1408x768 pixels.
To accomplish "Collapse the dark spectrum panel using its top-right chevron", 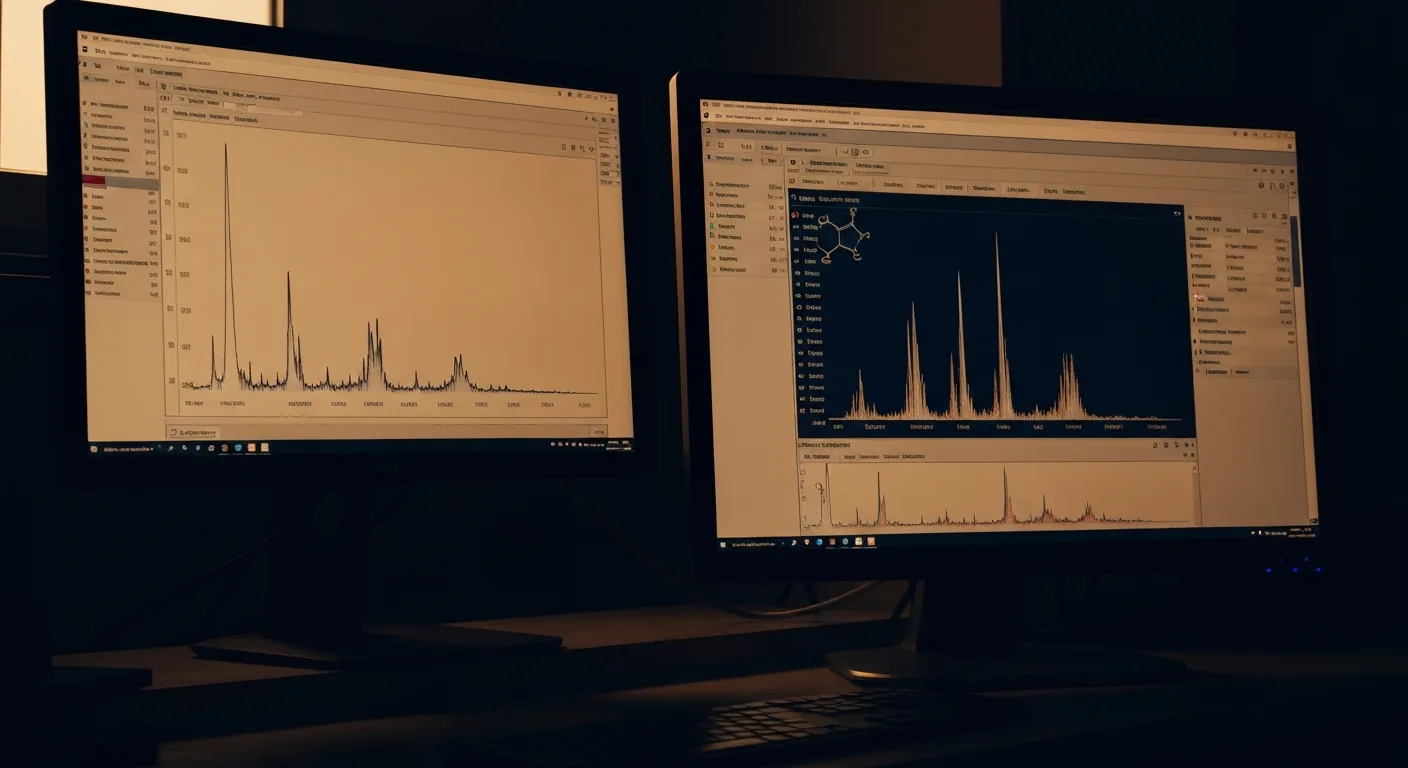I will point(1177,213).
